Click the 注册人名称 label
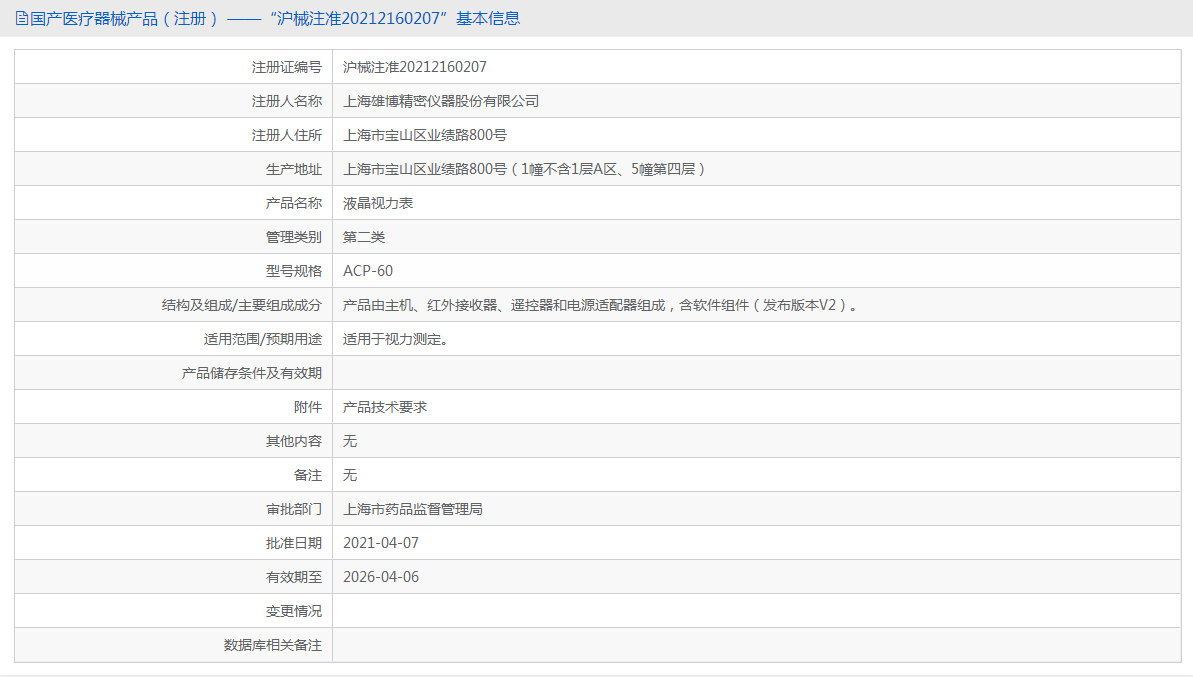The height and width of the screenshot is (677, 1193). tap(287, 101)
